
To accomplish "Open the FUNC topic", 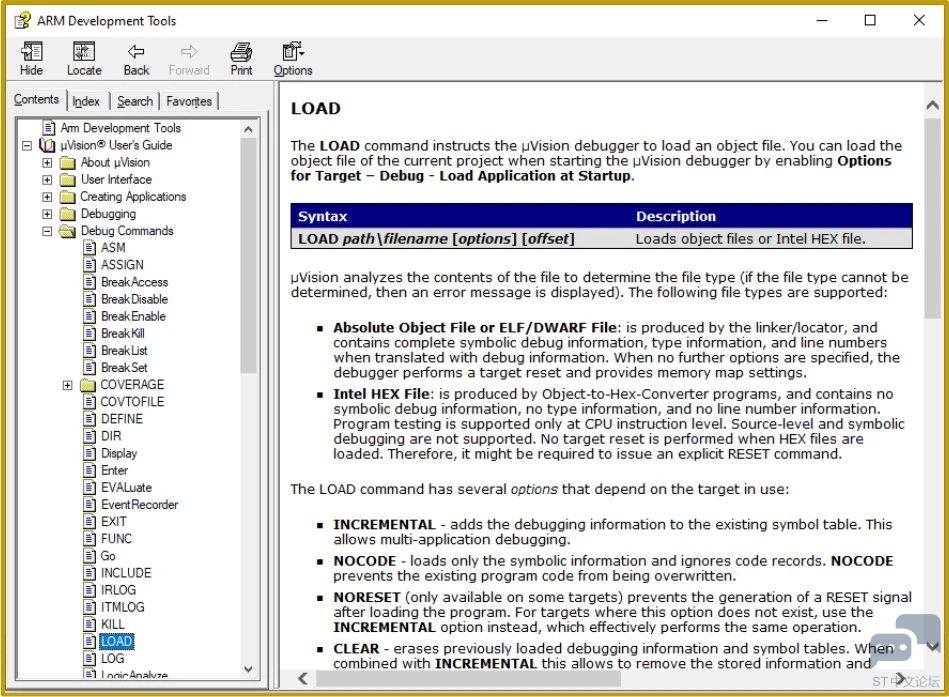I will click(116, 538).
